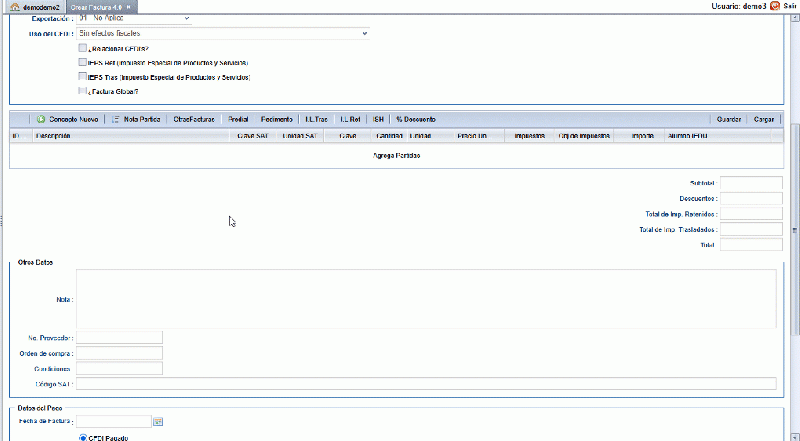Click the Impuestos column header
This screenshot has width=800, height=441.
[529, 136]
